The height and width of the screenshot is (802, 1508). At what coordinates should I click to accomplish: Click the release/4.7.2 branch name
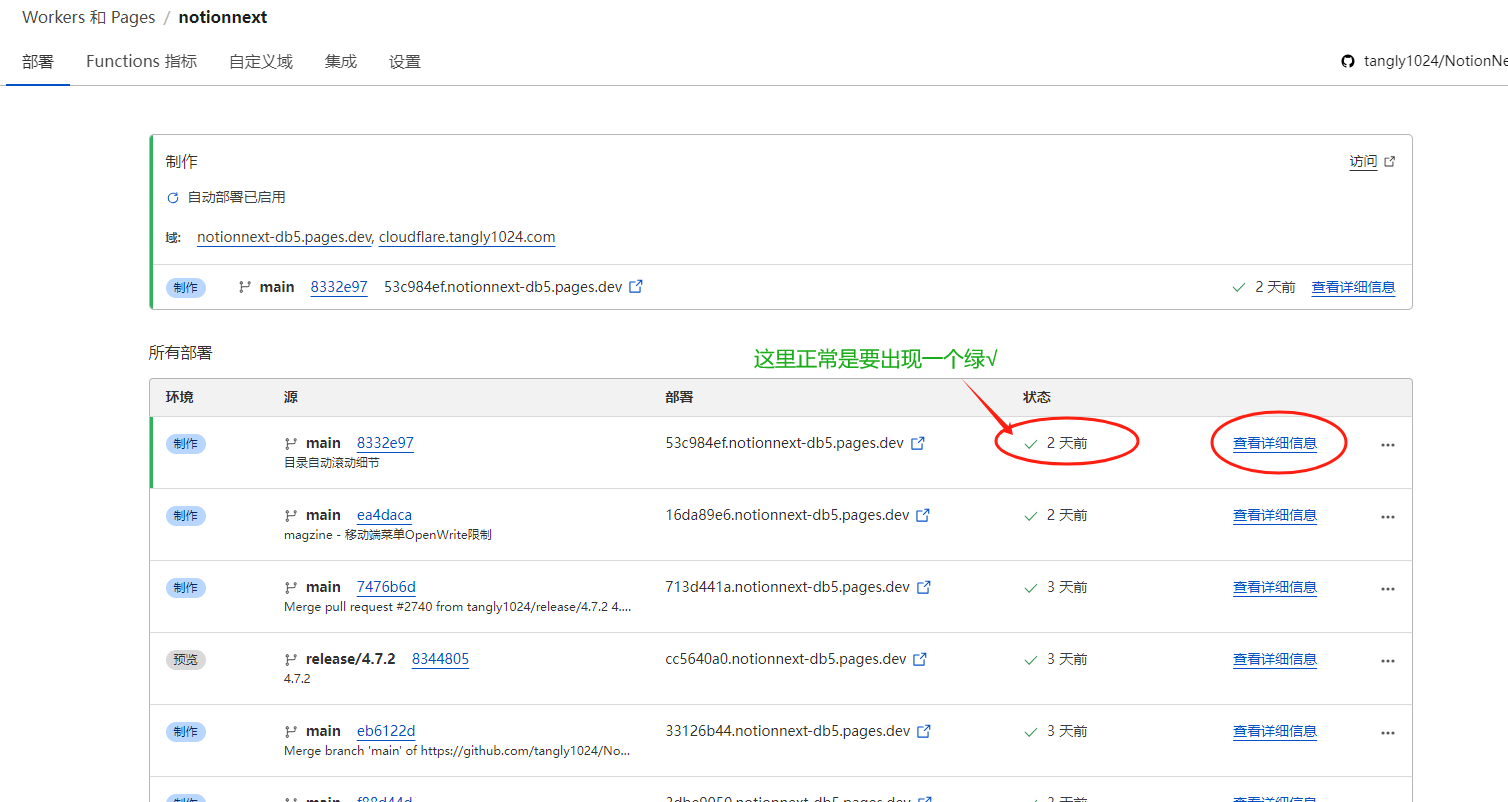pos(350,659)
